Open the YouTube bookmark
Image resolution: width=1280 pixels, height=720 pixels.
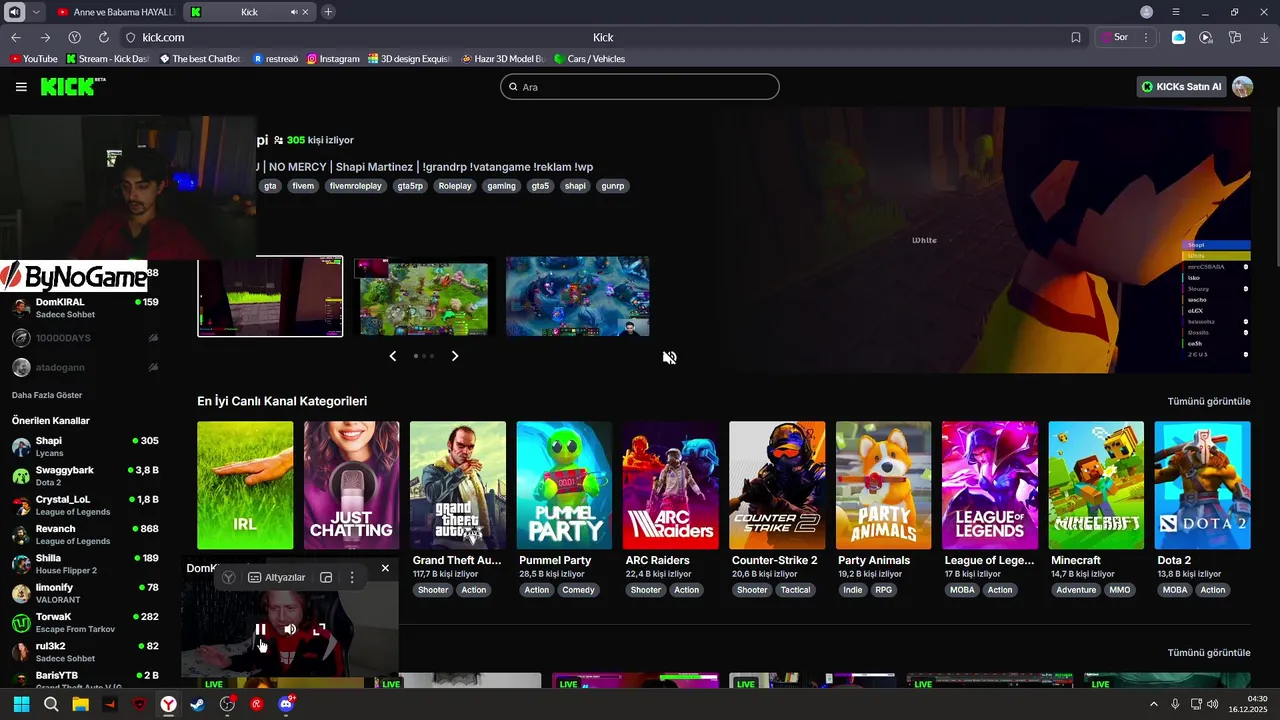(x=34, y=59)
